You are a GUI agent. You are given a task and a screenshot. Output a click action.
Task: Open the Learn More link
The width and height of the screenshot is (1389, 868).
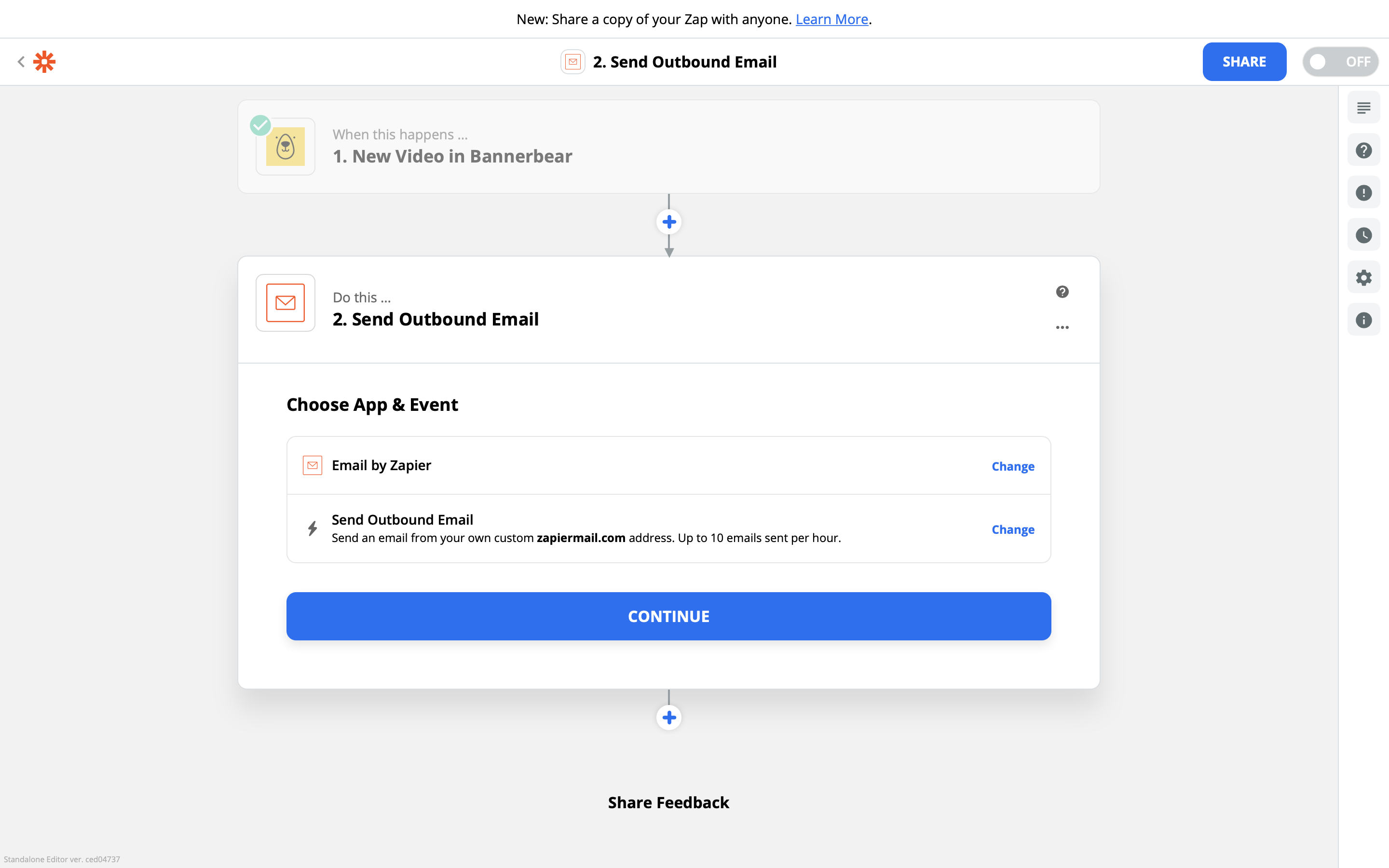[x=831, y=19]
